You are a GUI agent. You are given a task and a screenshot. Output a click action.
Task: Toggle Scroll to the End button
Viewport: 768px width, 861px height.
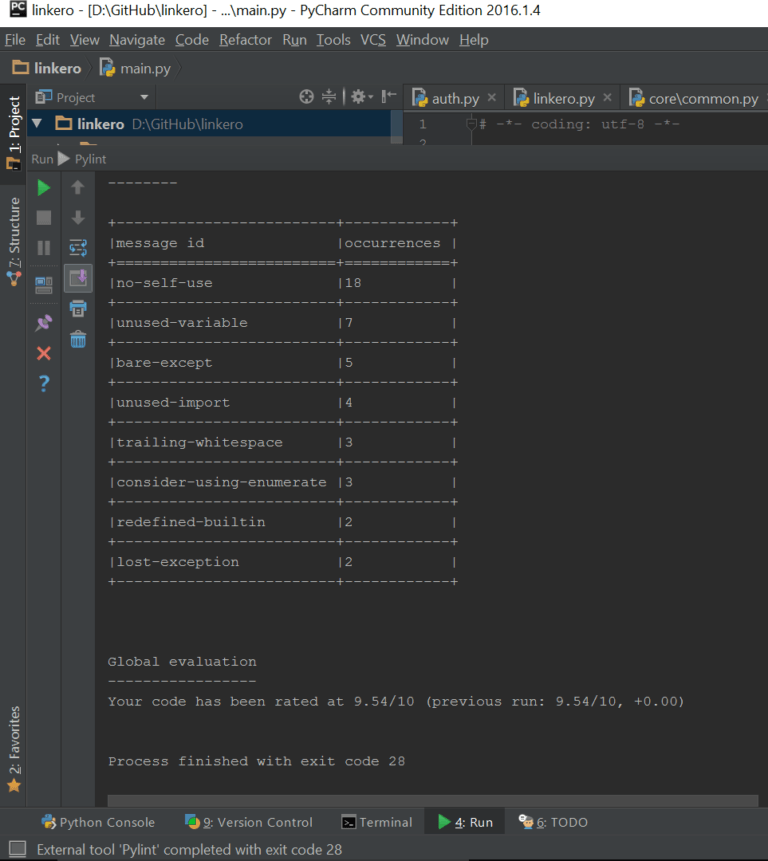pos(78,278)
